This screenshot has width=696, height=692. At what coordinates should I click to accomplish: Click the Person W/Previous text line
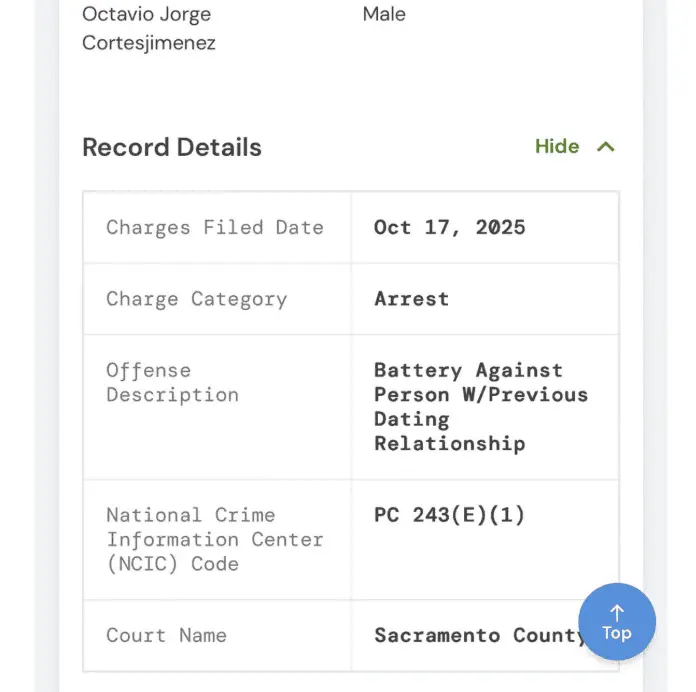(481, 395)
